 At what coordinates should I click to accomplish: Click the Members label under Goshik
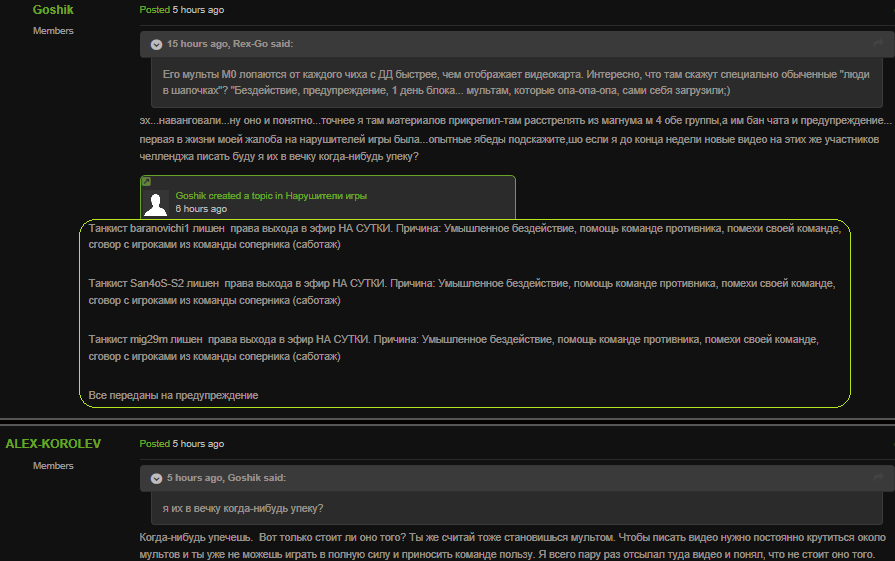53,31
